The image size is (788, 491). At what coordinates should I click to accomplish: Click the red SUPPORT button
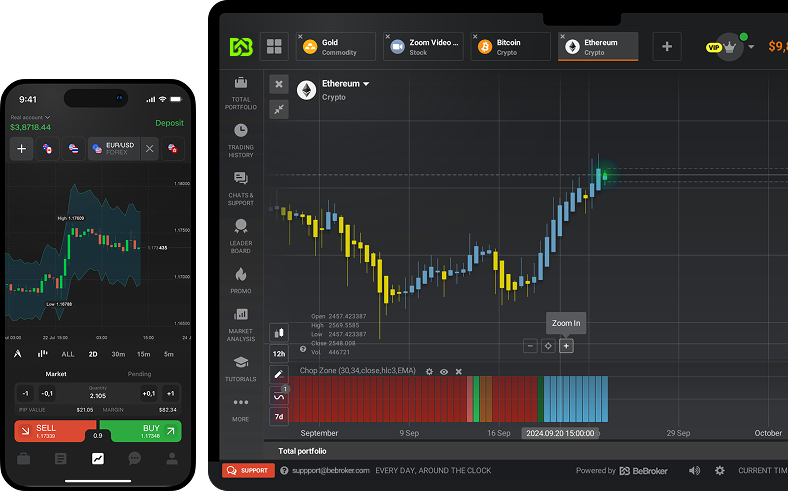(248, 470)
